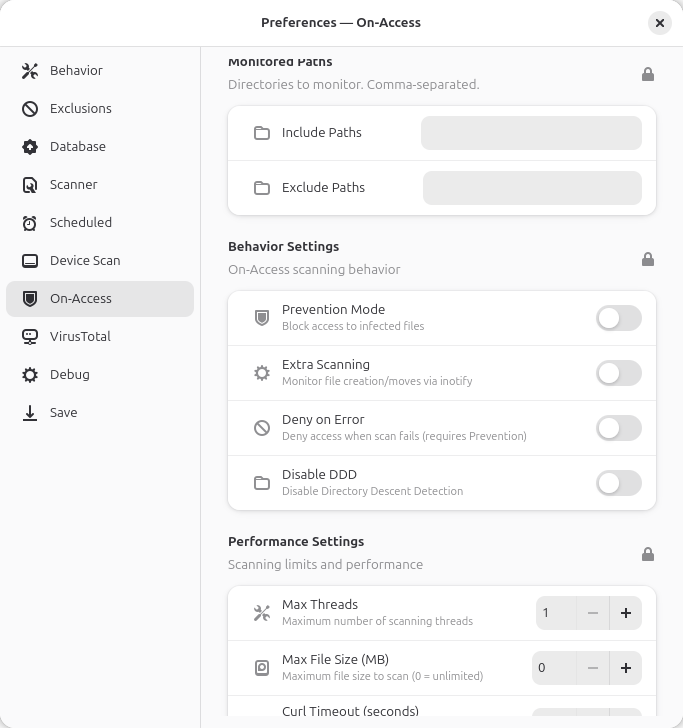Decrease Max Threads with the minus button
The height and width of the screenshot is (728, 683).
click(592, 613)
